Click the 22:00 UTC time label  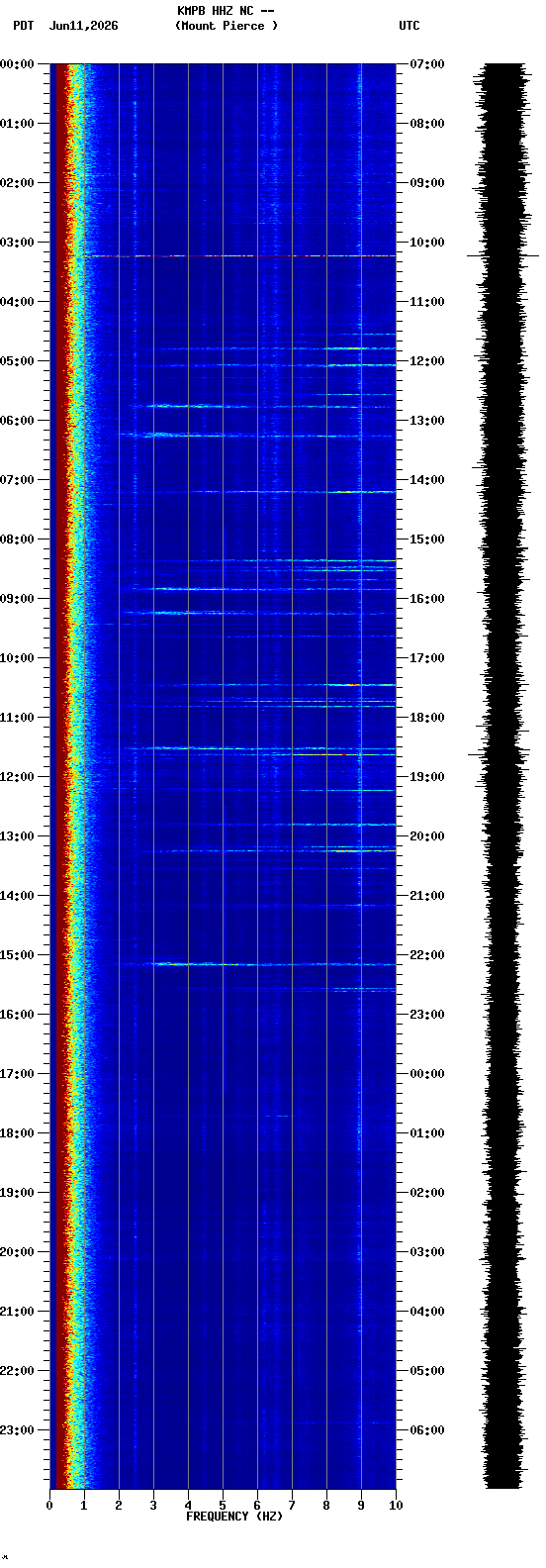click(x=427, y=955)
